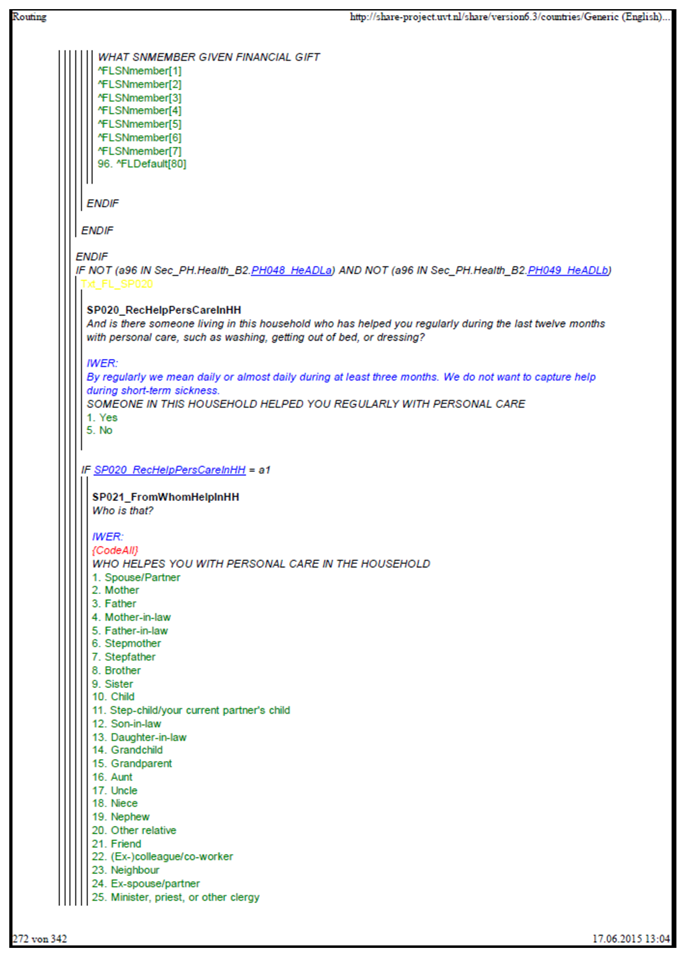Select option '6. Stepmother'
The width and height of the screenshot is (686, 955).
[x=127, y=644]
